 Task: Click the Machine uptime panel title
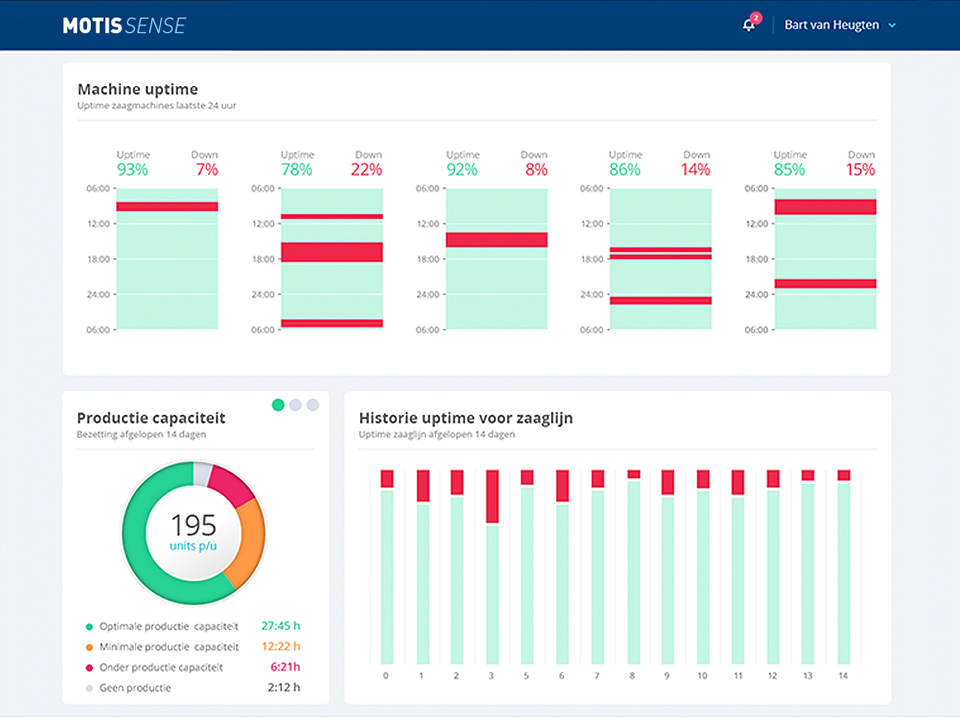(137, 89)
